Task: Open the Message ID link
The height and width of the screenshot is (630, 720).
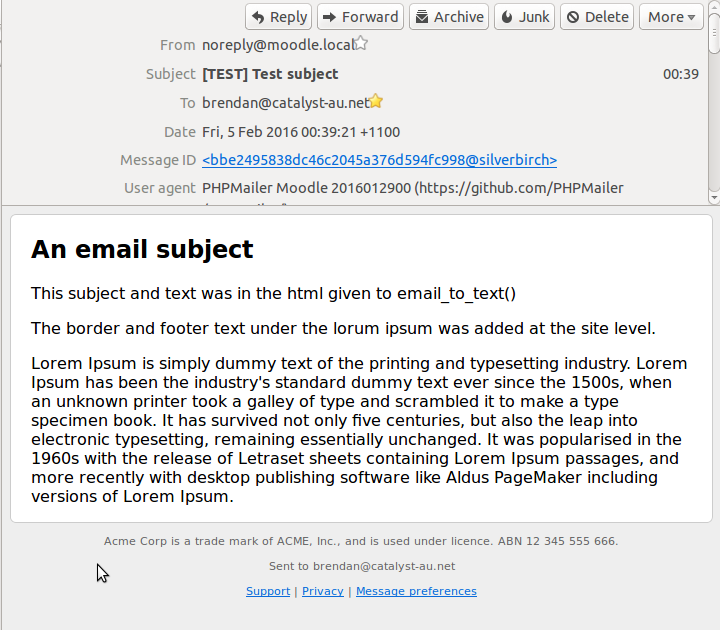Action: 379,160
